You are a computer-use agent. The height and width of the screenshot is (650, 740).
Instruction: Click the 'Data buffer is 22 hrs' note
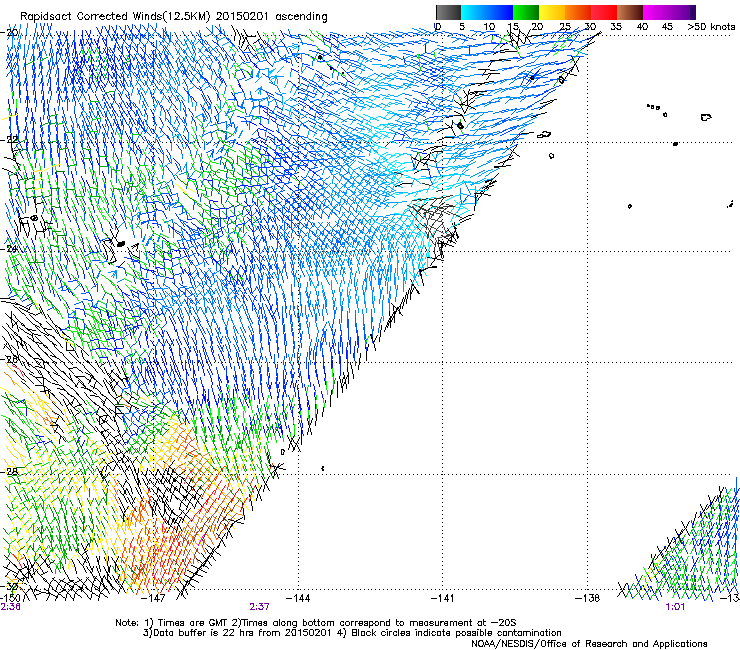point(236,633)
